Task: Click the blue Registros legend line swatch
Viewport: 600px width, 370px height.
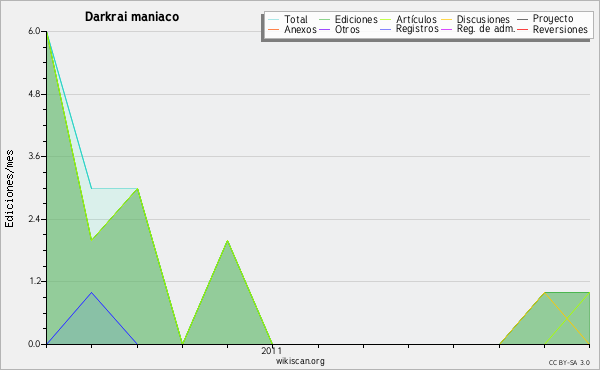Action: tap(385, 29)
